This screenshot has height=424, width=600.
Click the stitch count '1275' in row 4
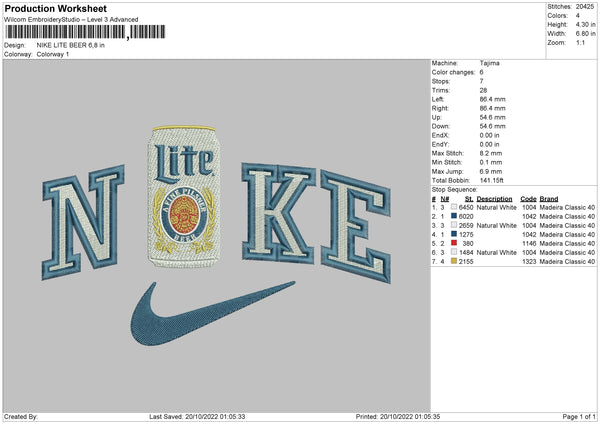pos(466,235)
